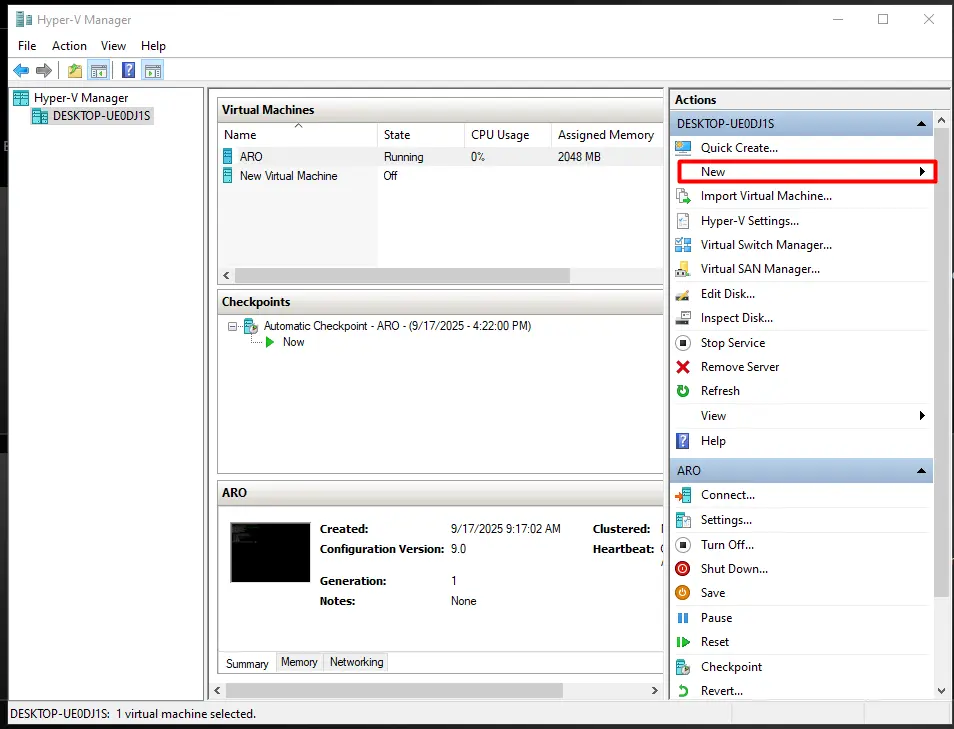Click the orange Save icon

coord(683,593)
